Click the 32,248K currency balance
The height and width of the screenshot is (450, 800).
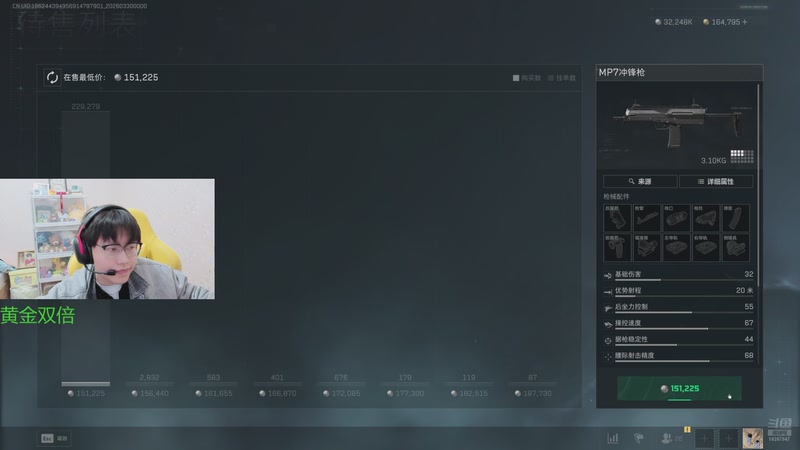673,22
